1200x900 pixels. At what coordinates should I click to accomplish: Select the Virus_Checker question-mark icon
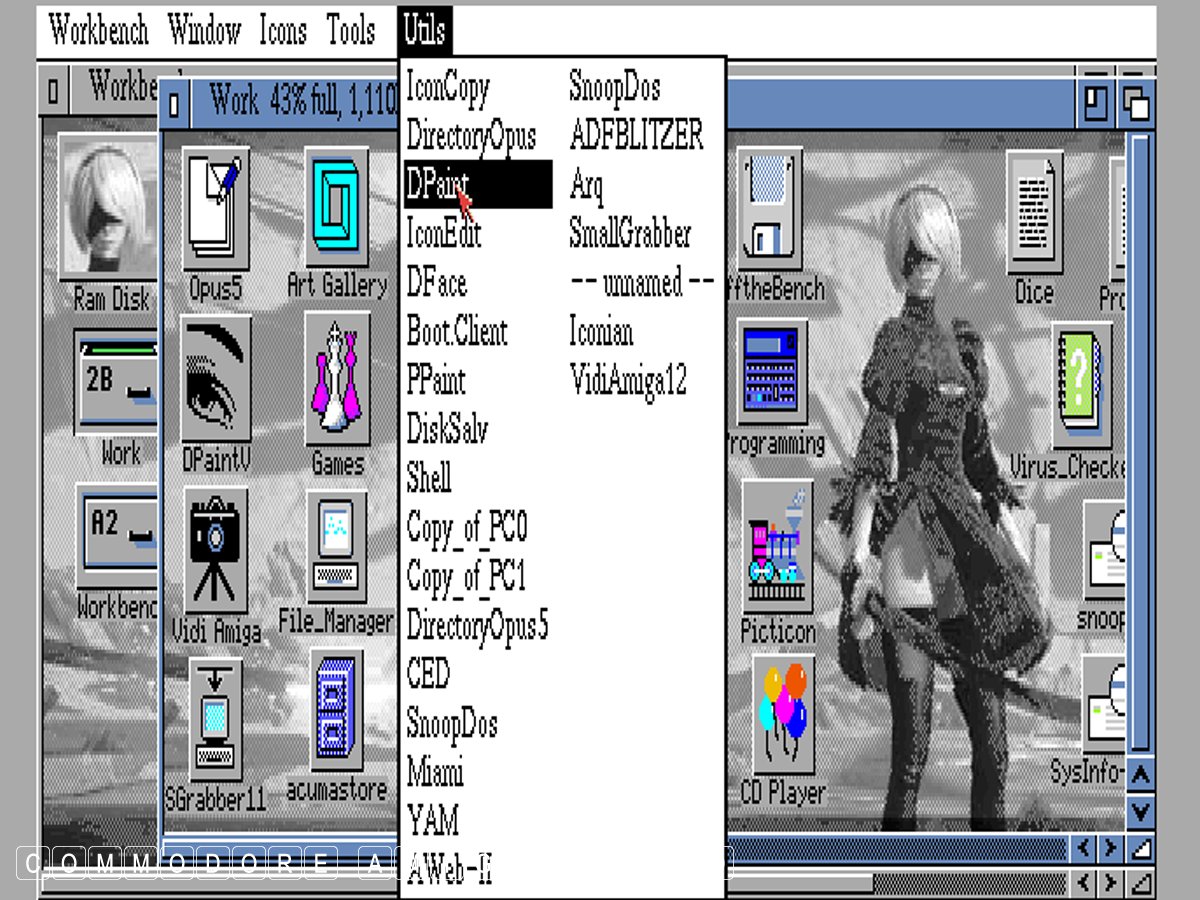(1082, 385)
